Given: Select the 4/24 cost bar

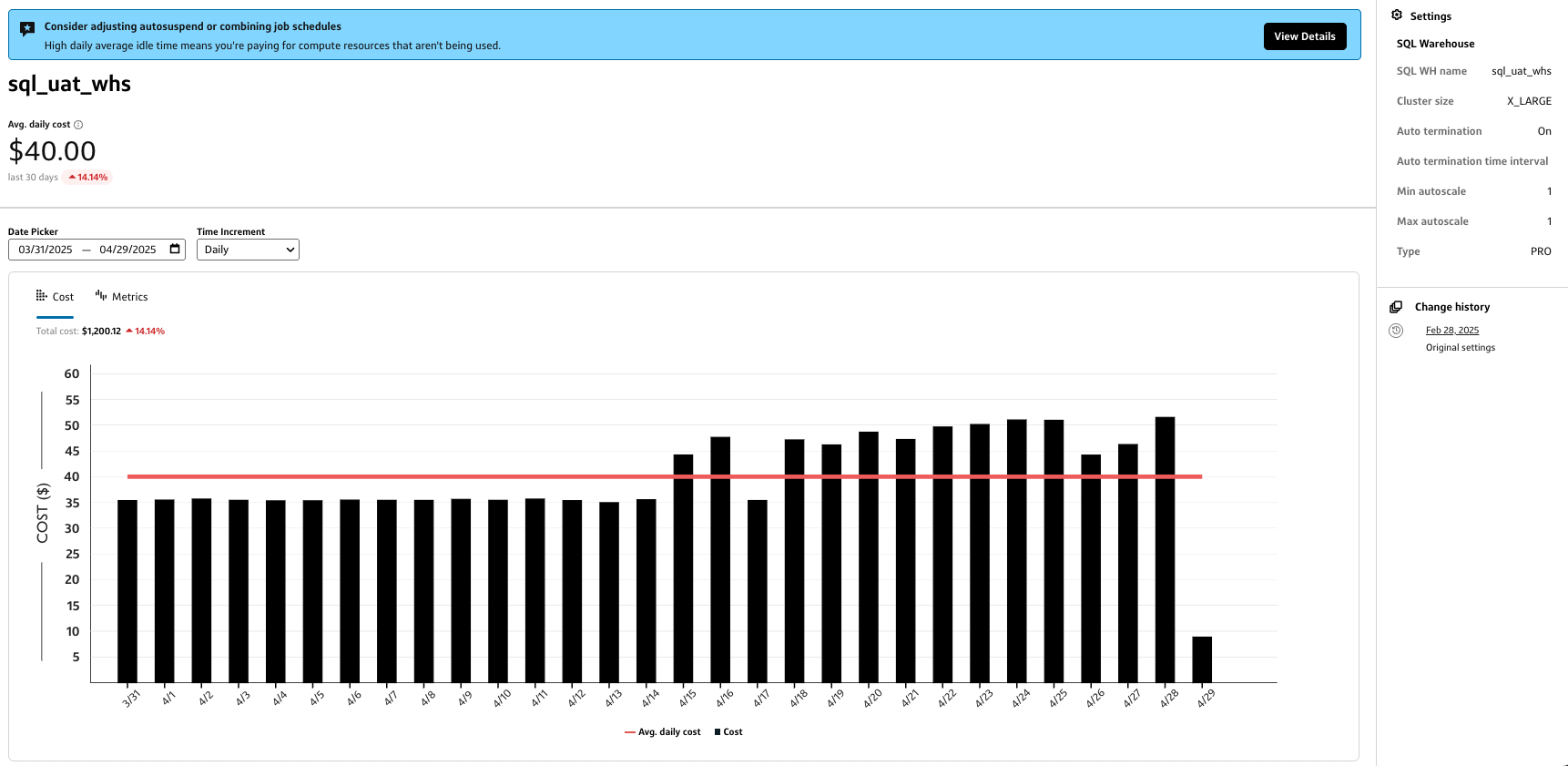Looking at the screenshot, I should click(1017, 551).
